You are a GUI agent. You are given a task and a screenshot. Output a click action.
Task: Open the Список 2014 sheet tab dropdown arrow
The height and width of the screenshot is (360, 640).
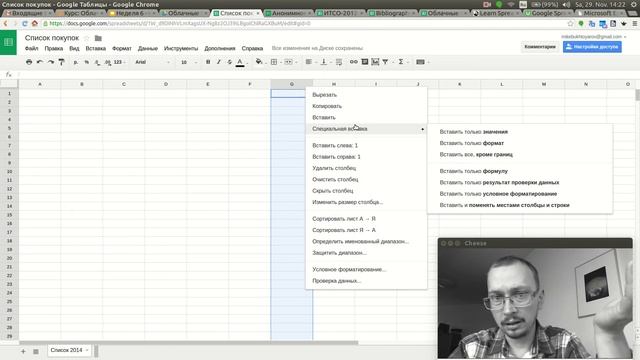pos(87,350)
